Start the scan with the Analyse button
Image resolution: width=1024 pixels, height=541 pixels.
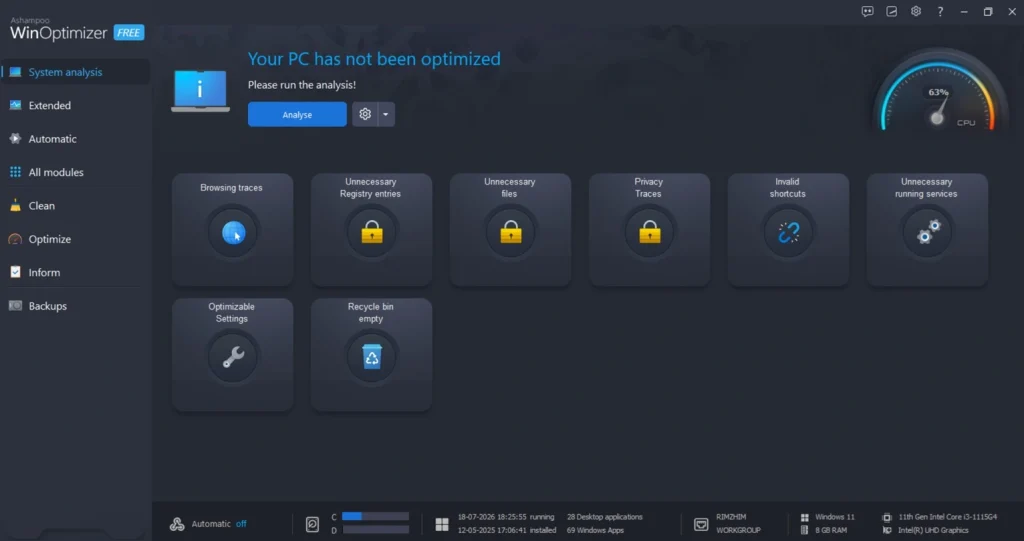(x=297, y=114)
